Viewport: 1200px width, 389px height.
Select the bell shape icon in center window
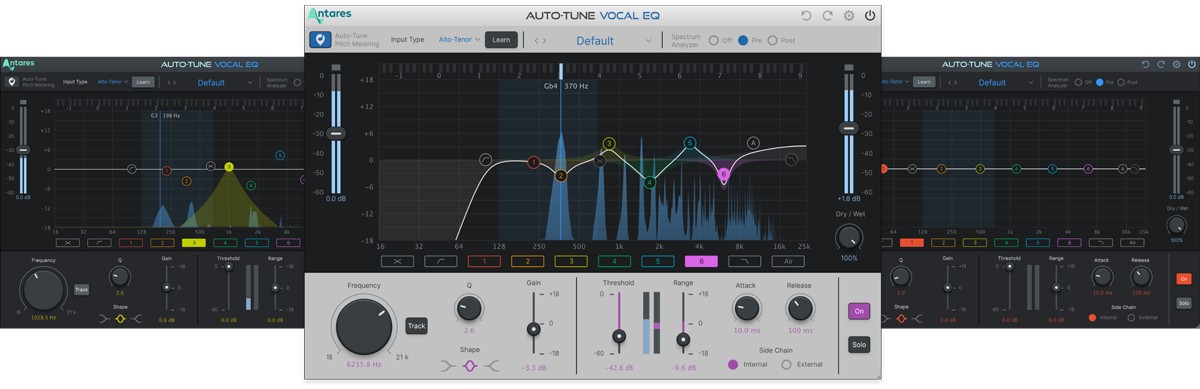pyautogui.click(x=469, y=367)
